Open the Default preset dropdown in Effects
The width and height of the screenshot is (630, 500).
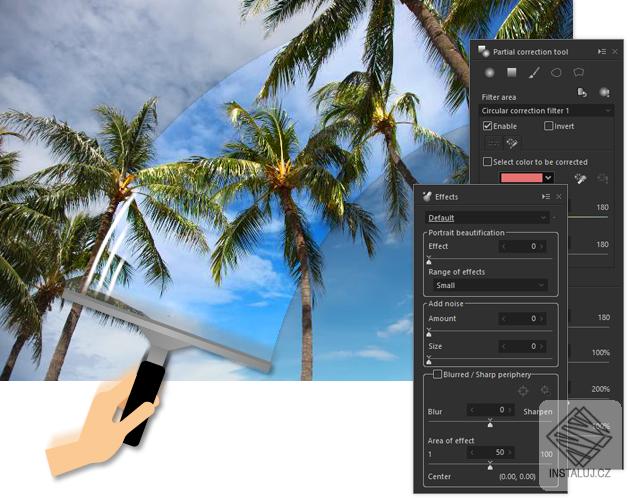click(487, 218)
